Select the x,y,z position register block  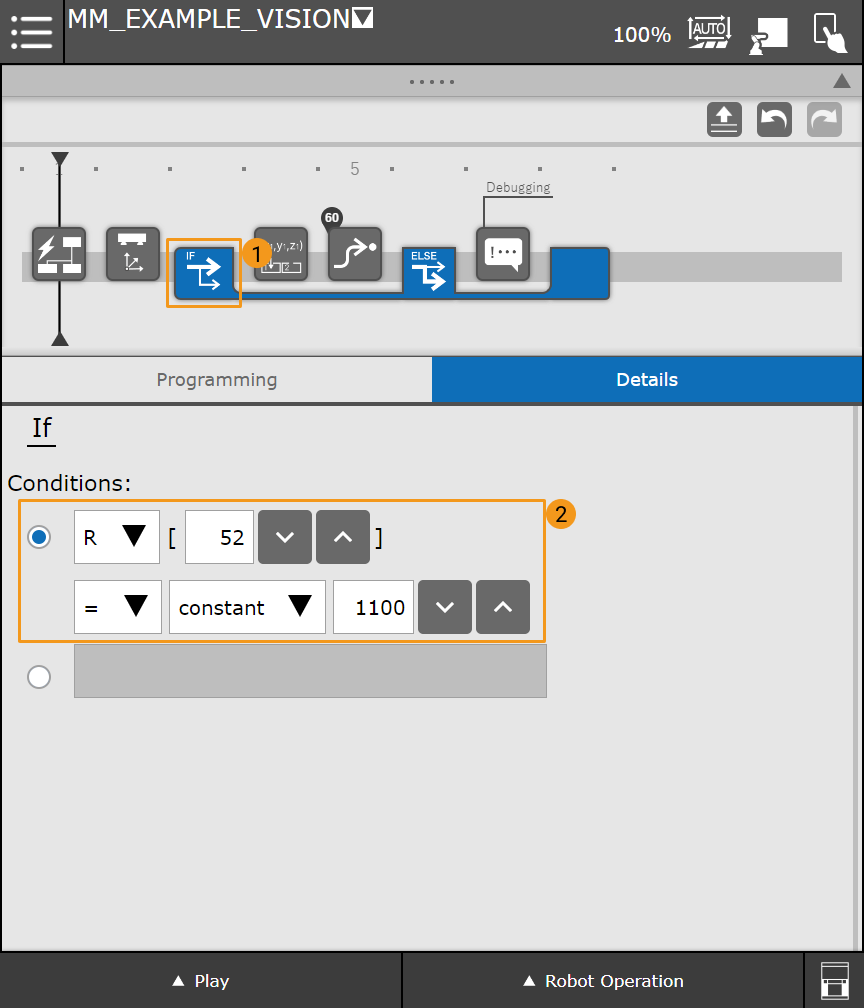[281, 254]
